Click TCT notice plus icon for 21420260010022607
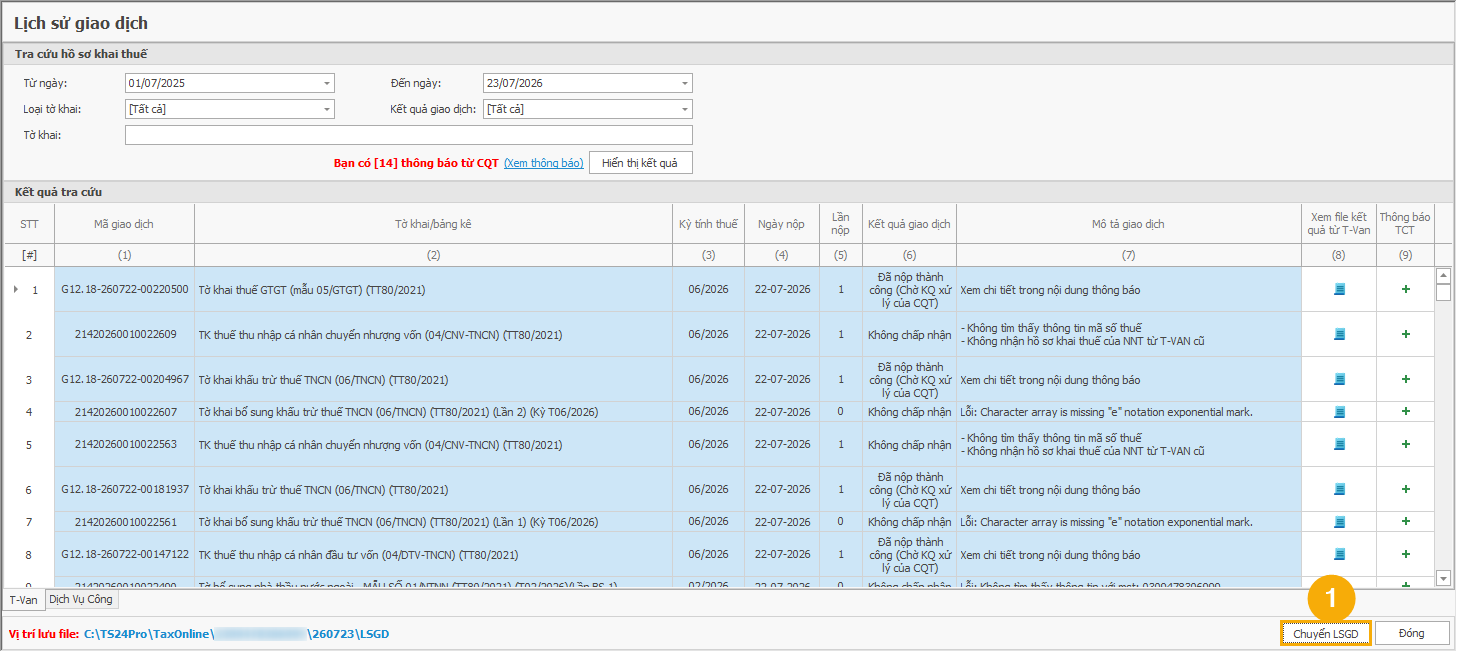The height and width of the screenshot is (652, 1457). tap(1406, 411)
